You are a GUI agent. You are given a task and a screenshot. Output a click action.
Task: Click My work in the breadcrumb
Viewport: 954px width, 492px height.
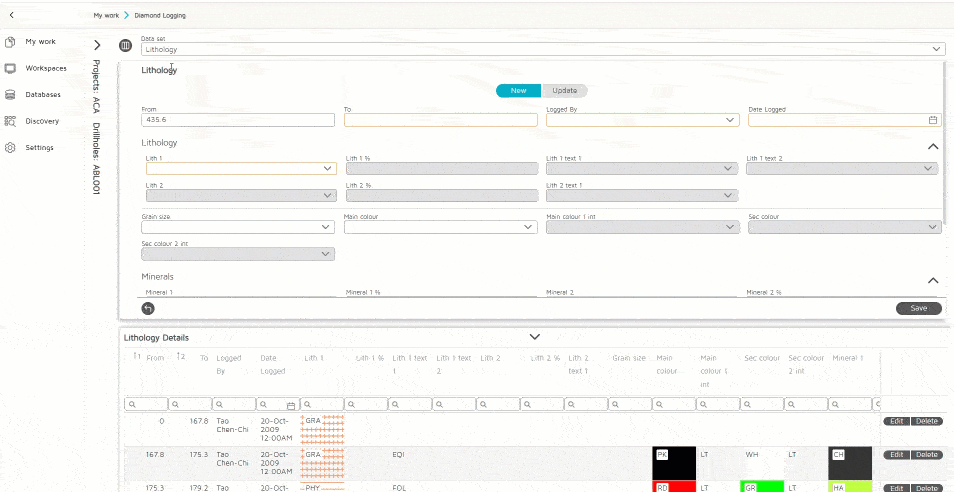(105, 15)
